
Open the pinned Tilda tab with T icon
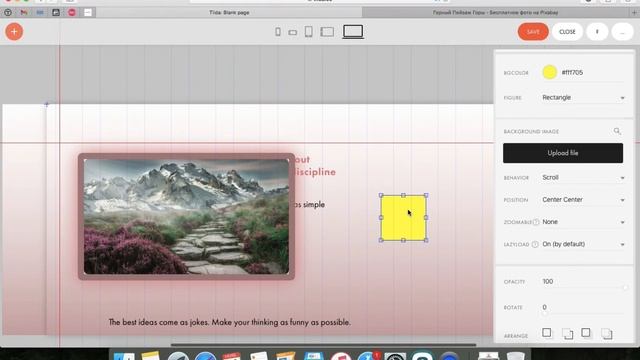point(8,13)
